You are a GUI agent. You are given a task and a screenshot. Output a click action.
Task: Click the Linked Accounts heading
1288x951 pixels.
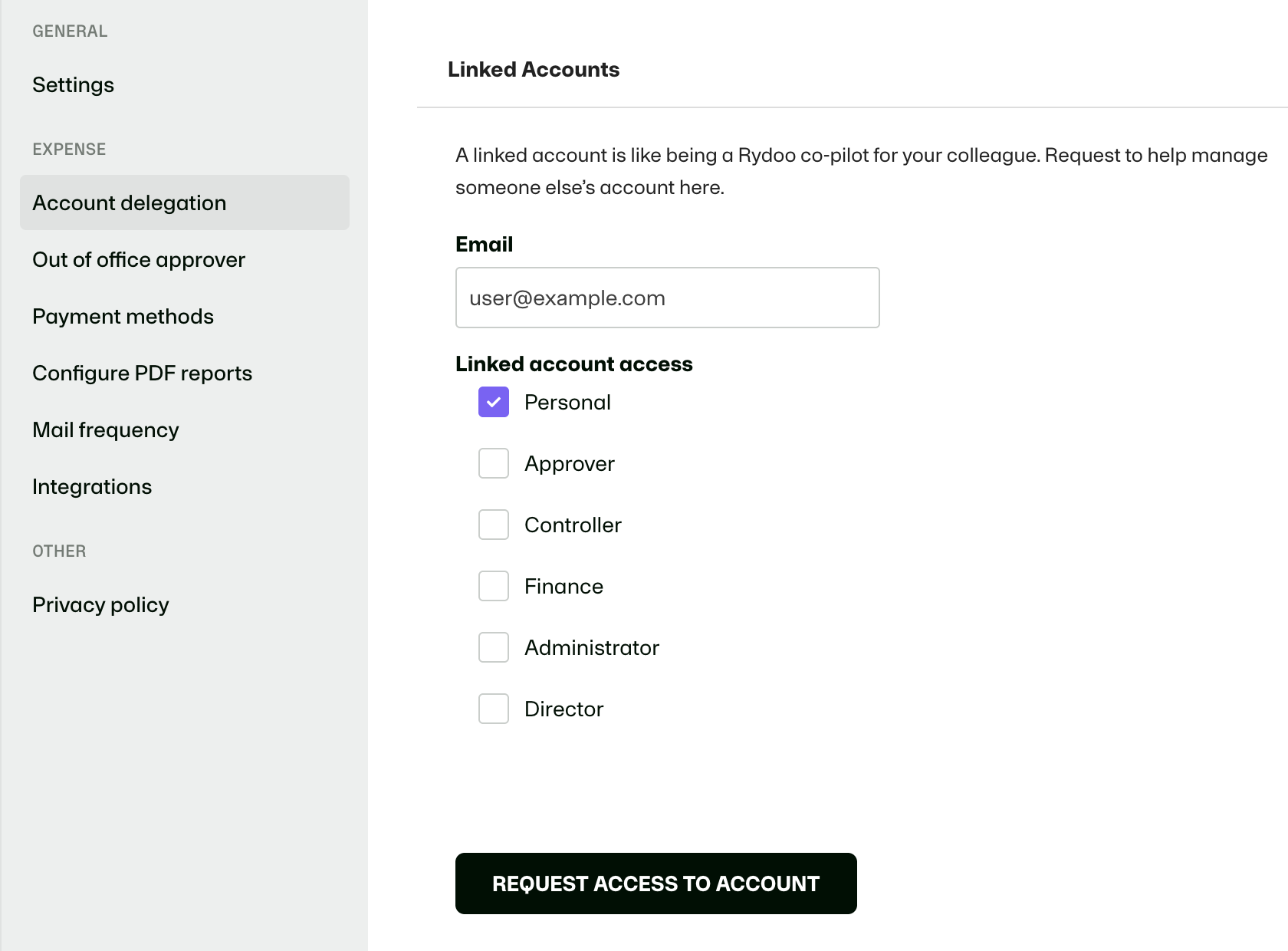click(534, 69)
